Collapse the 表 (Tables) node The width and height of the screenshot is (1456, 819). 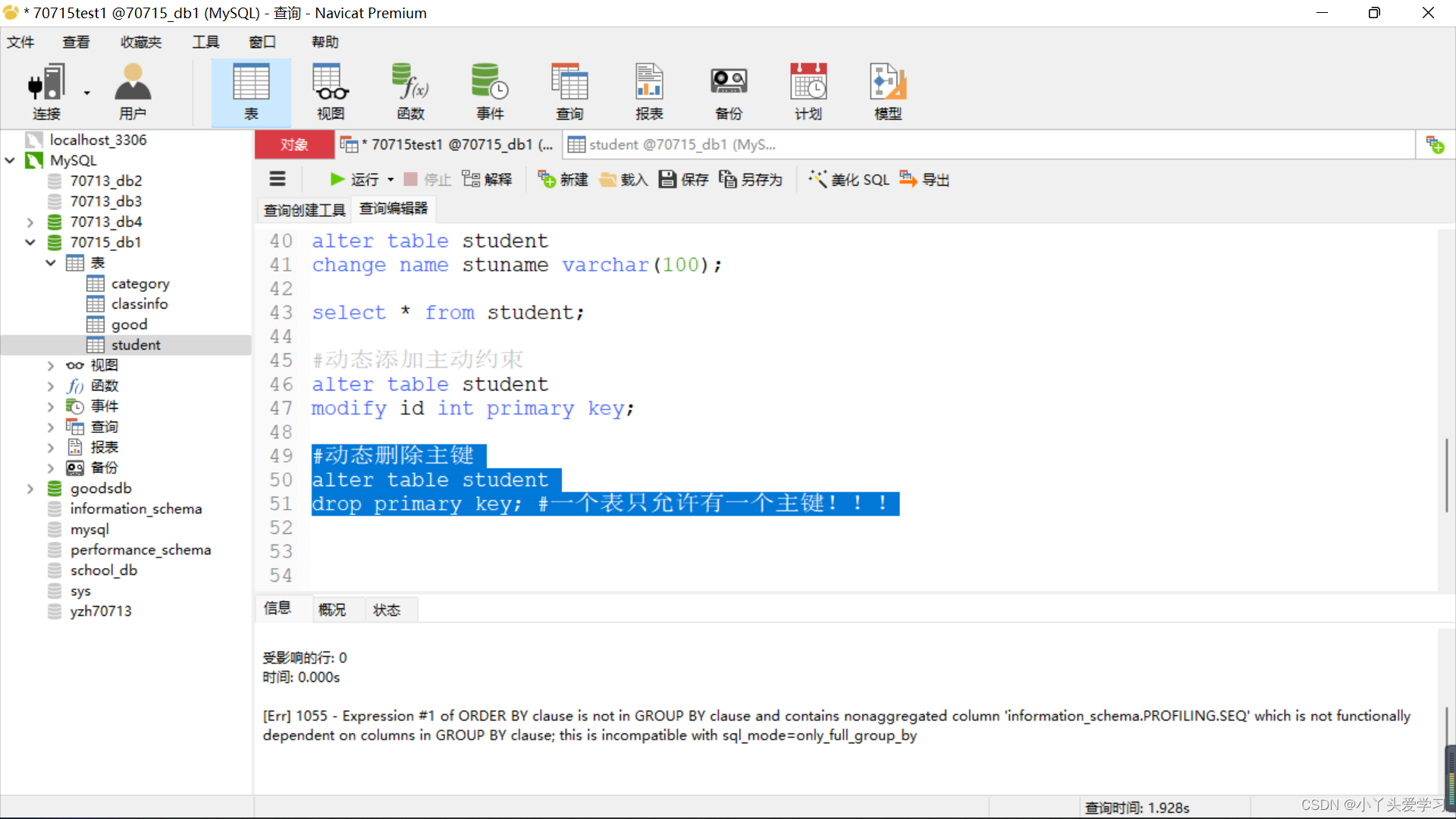point(51,263)
